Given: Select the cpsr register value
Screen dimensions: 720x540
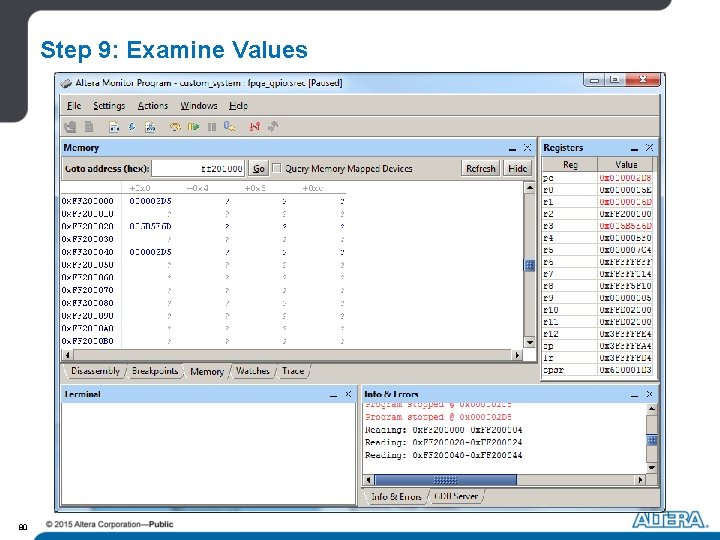Looking at the screenshot, I should [x=625, y=370].
